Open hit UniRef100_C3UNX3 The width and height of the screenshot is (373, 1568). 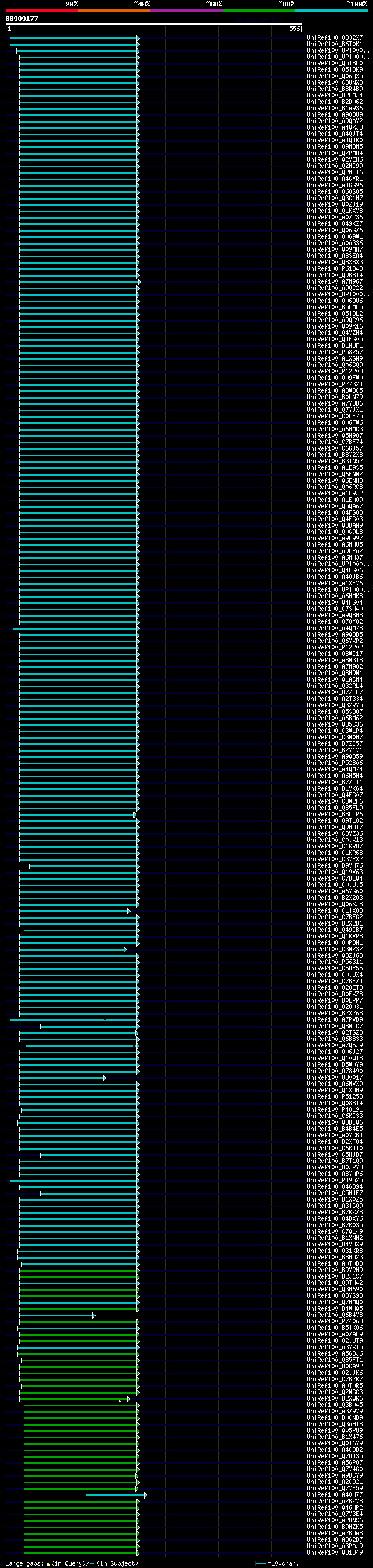[335, 83]
